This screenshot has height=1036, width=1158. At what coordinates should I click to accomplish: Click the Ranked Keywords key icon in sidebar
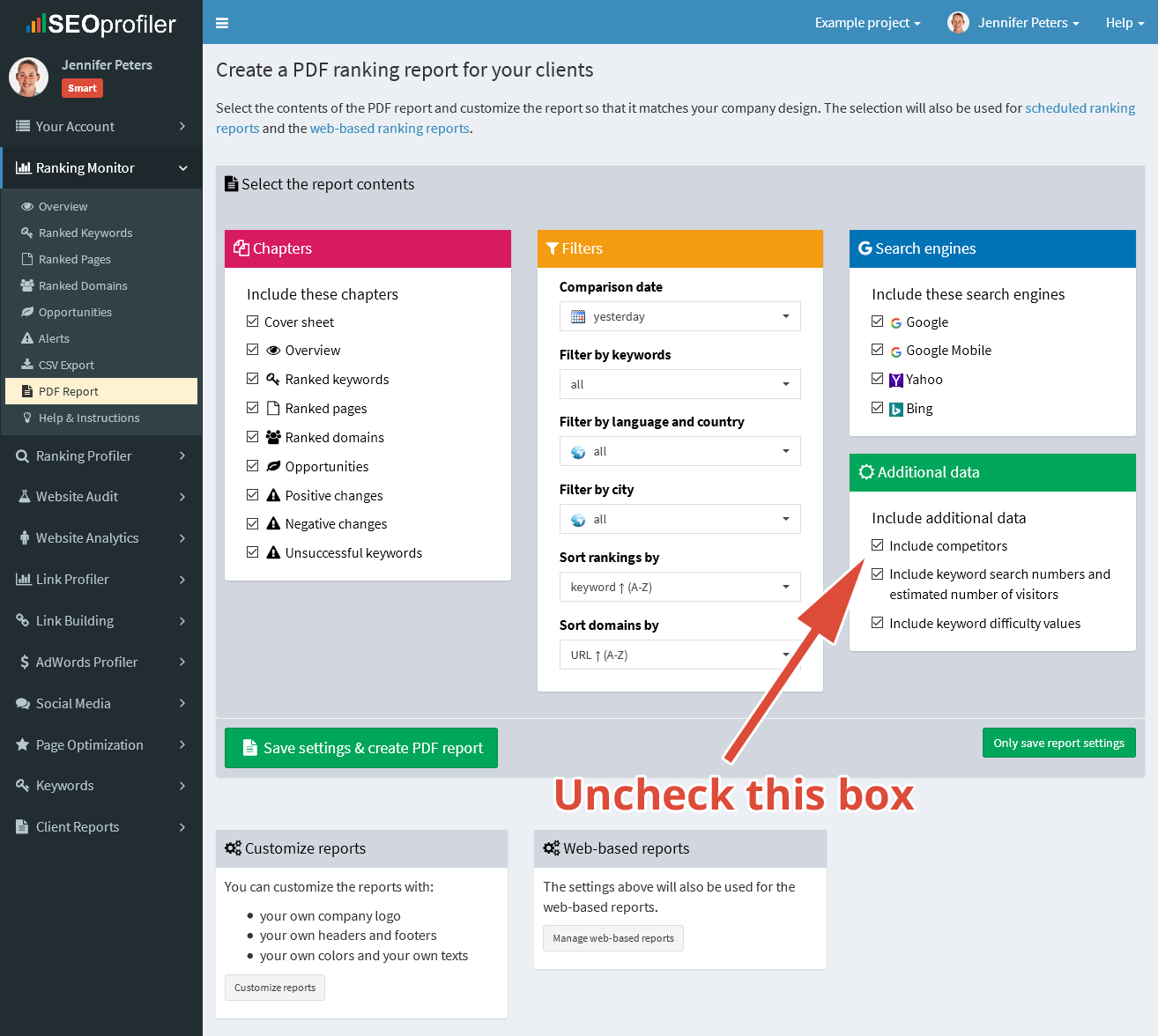click(27, 233)
